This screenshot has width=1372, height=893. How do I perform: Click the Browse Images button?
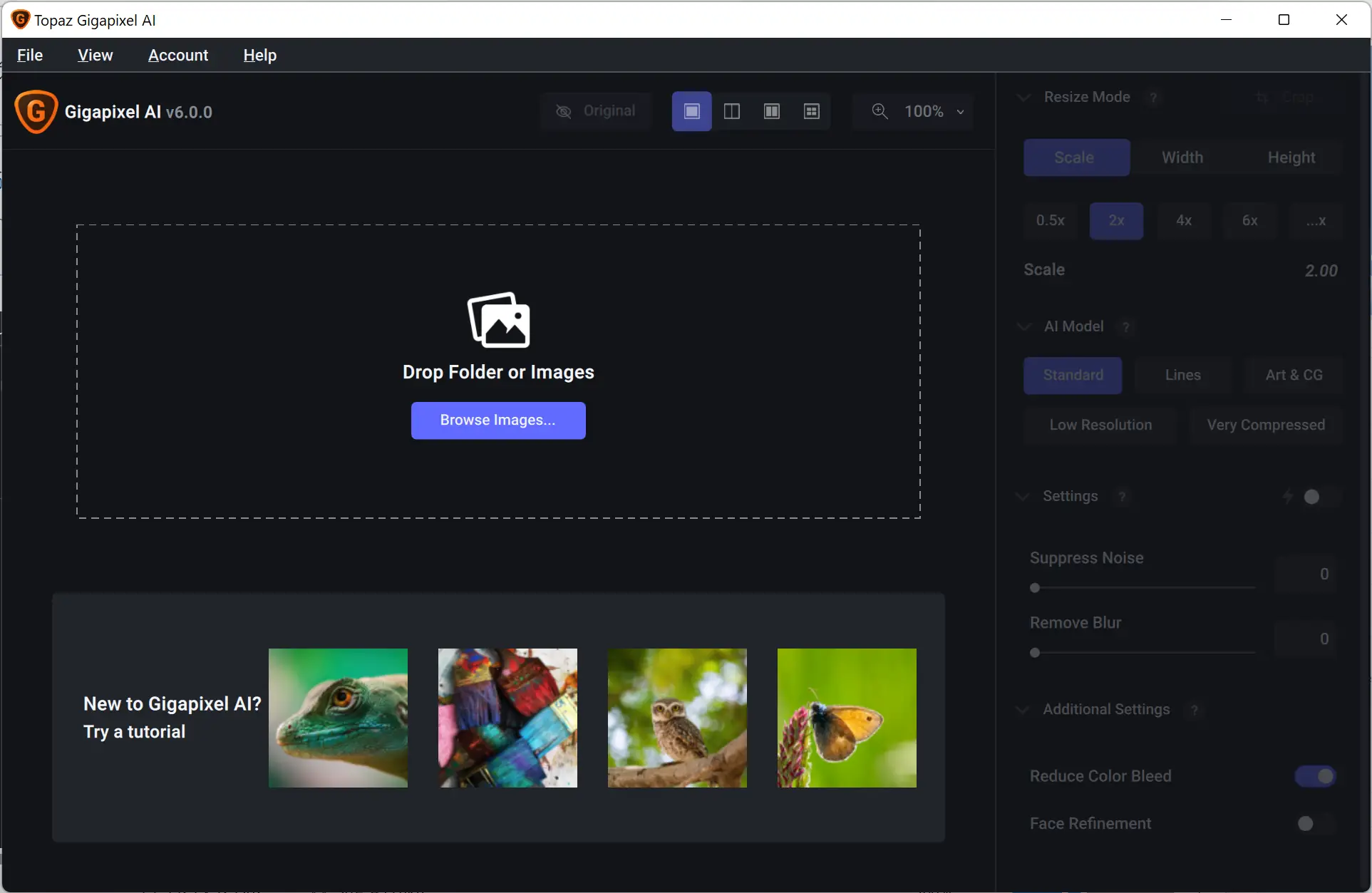click(498, 420)
